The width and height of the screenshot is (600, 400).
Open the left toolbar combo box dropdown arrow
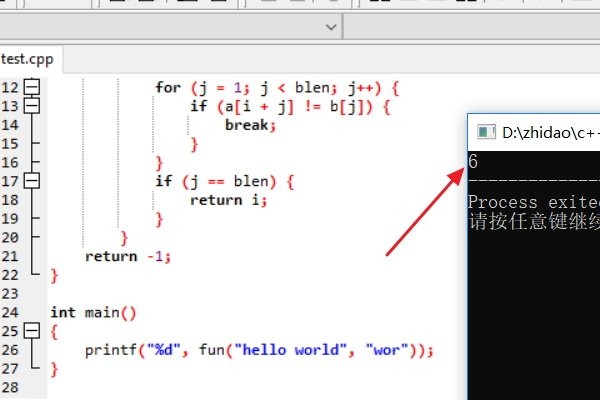[x=331, y=25]
